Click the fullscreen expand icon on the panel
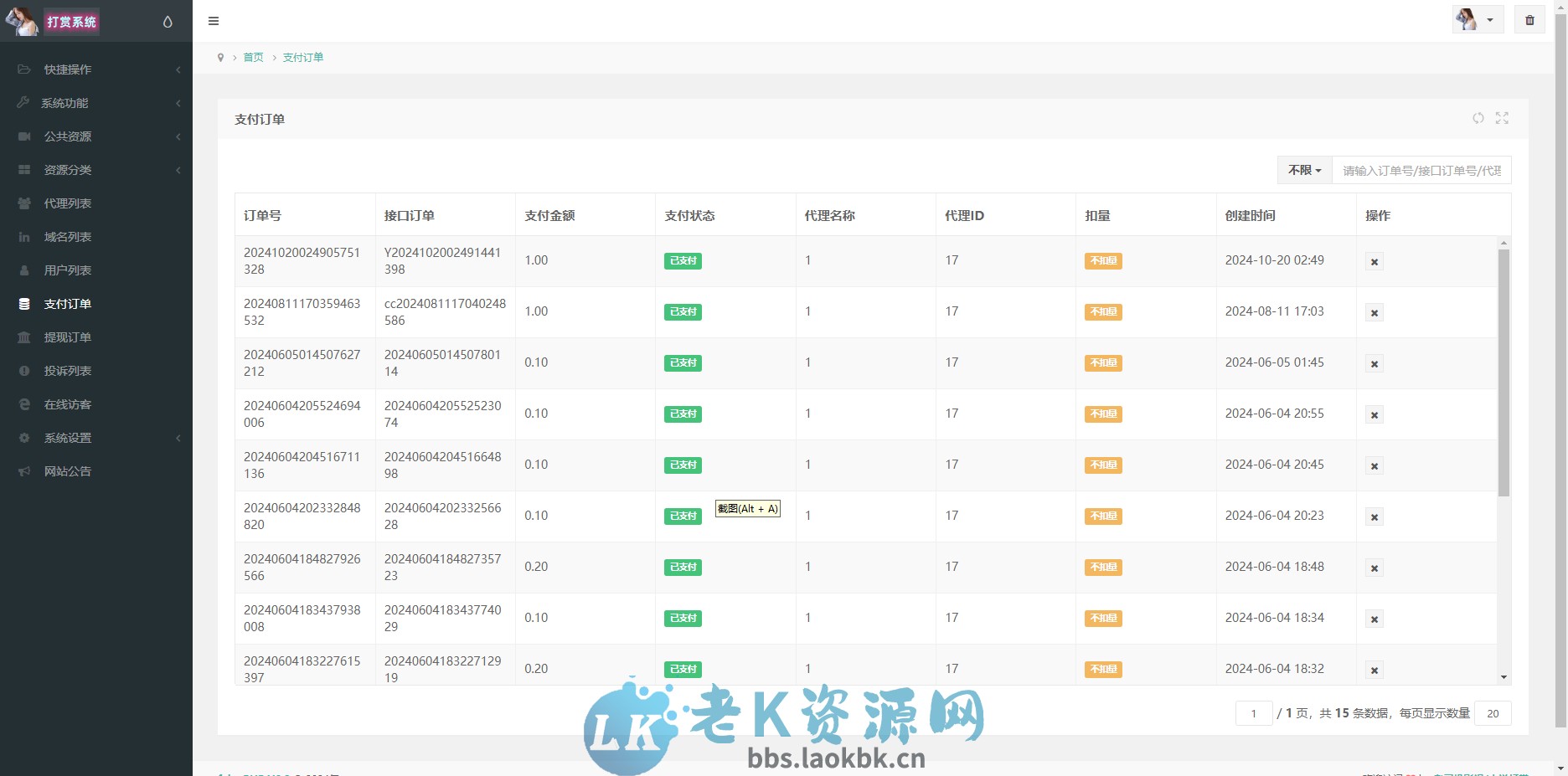This screenshot has height=776, width=1568. pyautogui.click(x=1502, y=118)
